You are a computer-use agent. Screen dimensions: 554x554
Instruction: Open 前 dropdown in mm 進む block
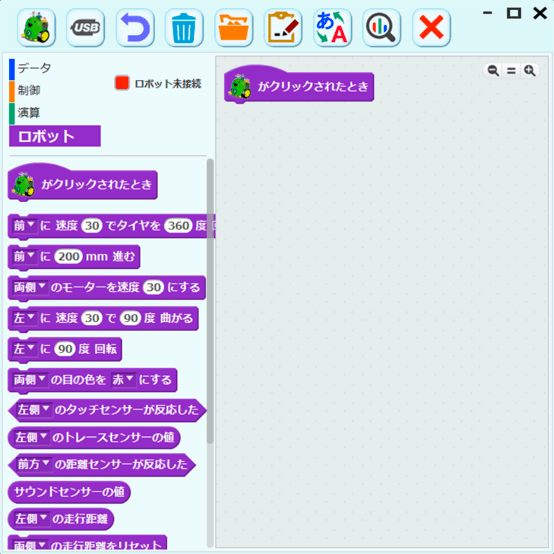[24, 256]
